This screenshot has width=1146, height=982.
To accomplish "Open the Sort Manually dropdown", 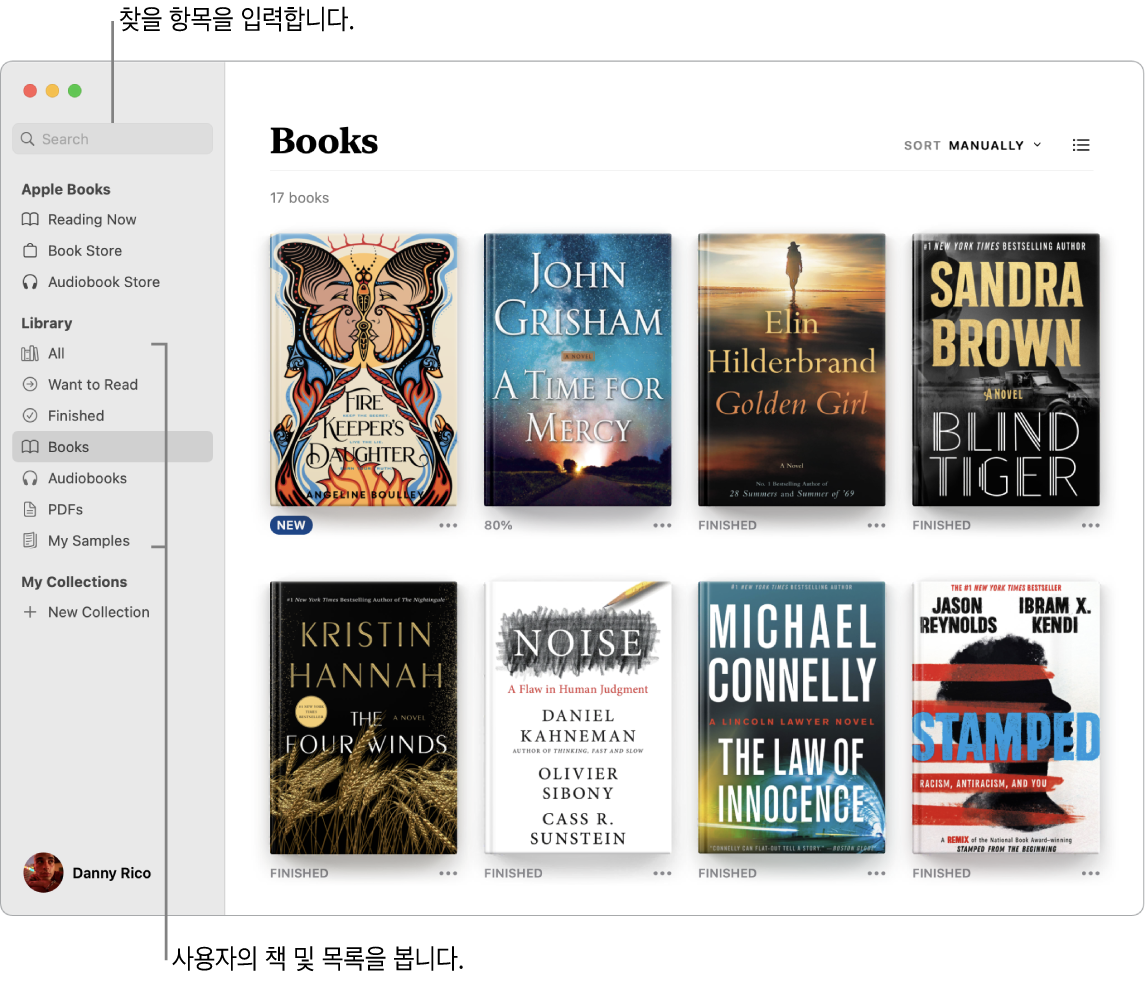I will (x=973, y=145).
